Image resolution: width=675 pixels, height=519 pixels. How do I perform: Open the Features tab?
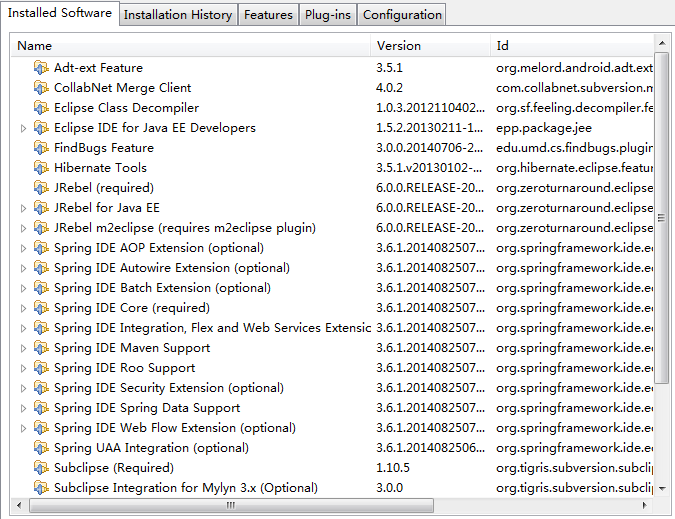(x=268, y=15)
